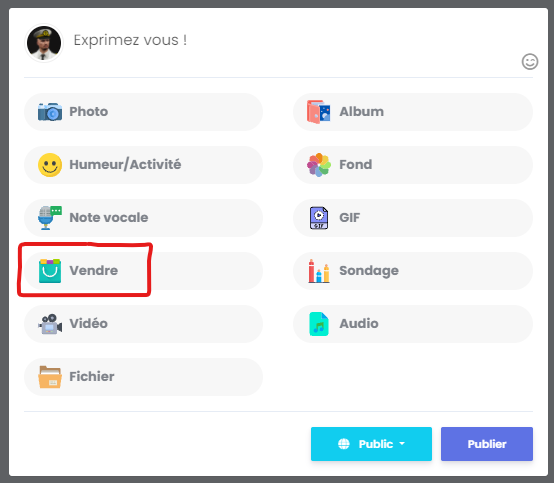This screenshot has height=483, width=554.
Task: Click the microphone Note vocale icon
Action: point(50,218)
